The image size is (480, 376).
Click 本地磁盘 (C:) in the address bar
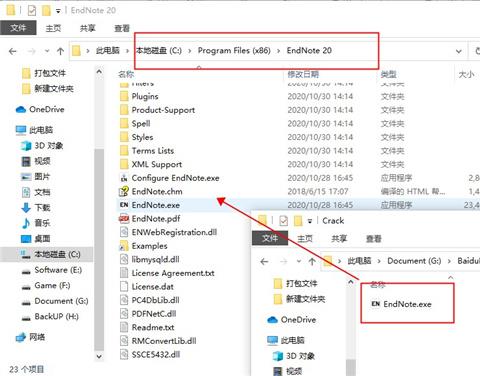pyautogui.click(x=159, y=51)
